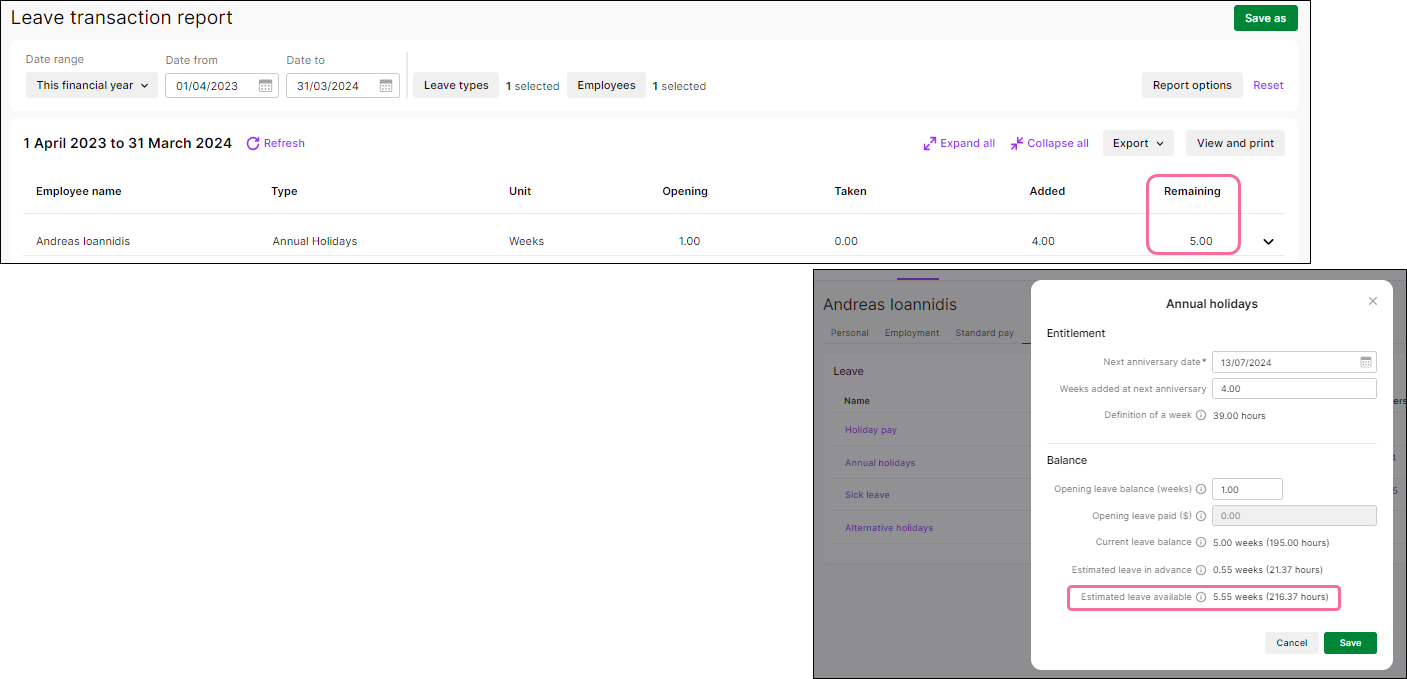Click the Opening leave paid disabled field

(1294, 516)
